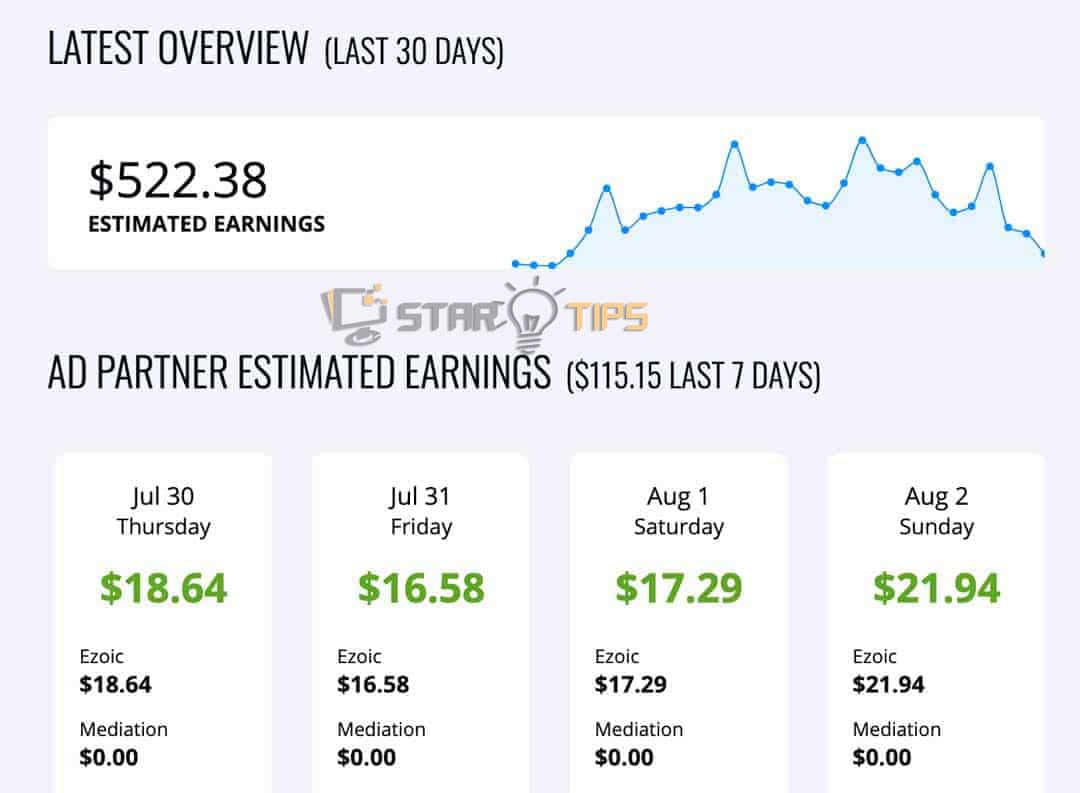Open the Aug 2 Sunday earnings card
Viewport: 1080px width, 793px height.
point(936,623)
